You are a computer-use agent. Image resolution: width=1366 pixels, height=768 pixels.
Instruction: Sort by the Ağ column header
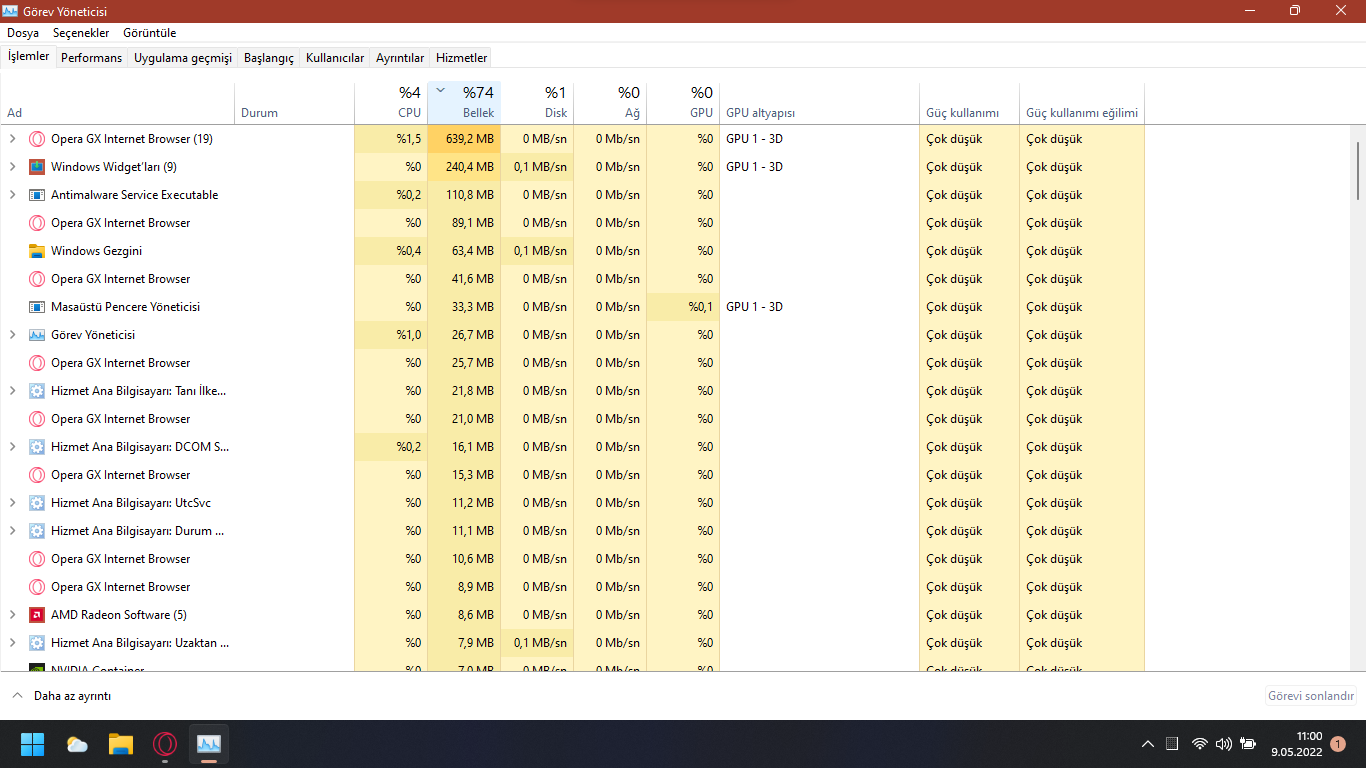(x=610, y=102)
